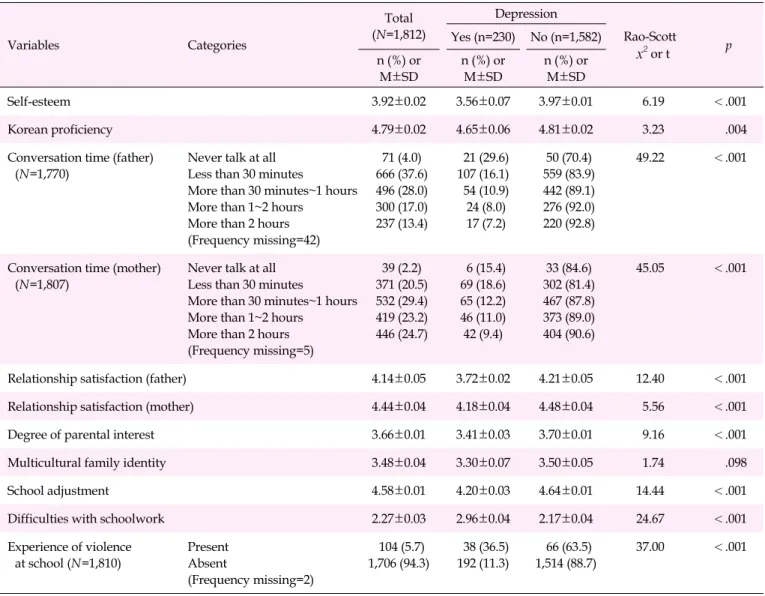This screenshot has width=765, height=596.
Task: Select the cell 17 (7.2)
Action: 486,224
